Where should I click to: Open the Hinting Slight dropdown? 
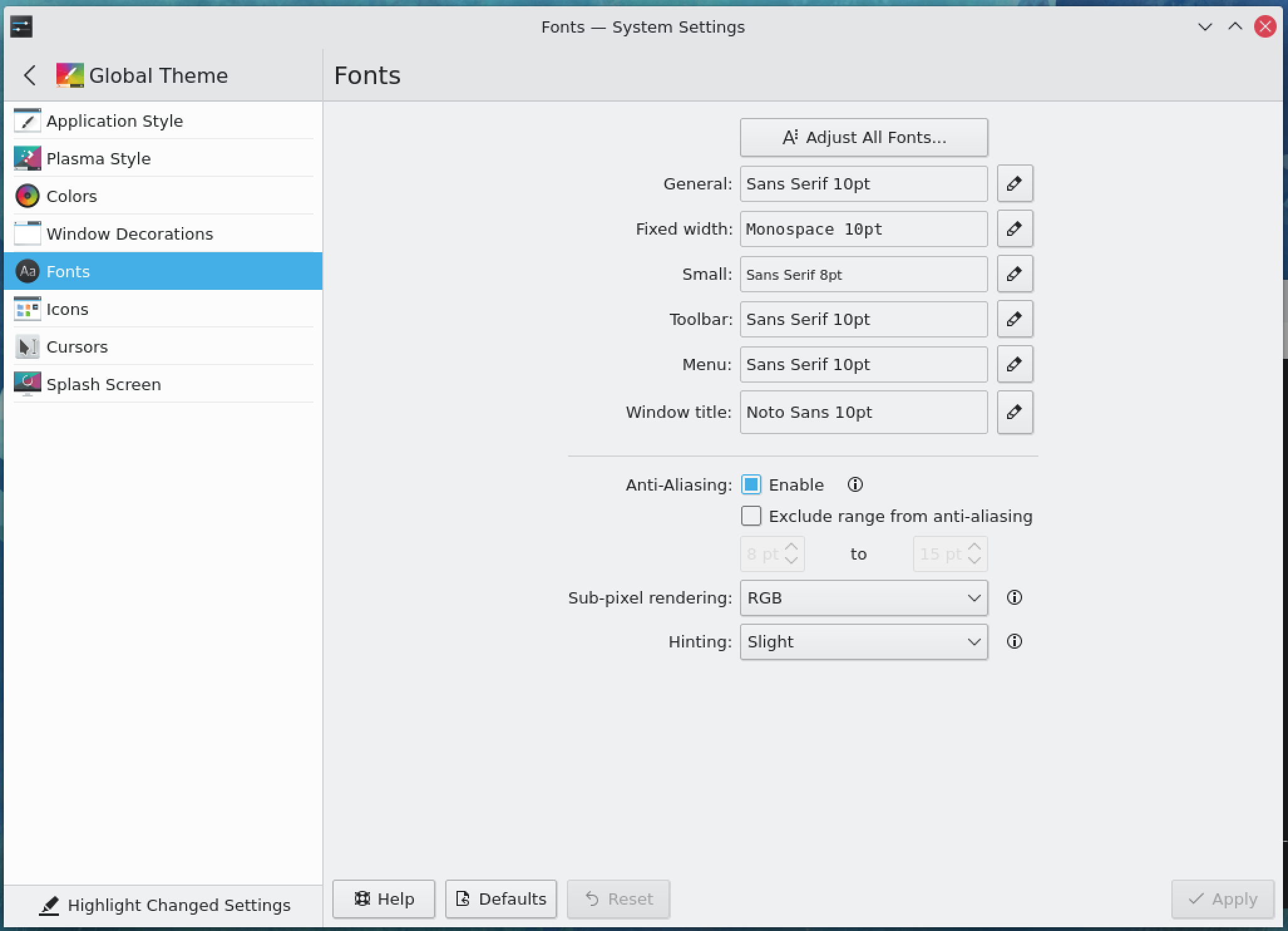[864, 642]
